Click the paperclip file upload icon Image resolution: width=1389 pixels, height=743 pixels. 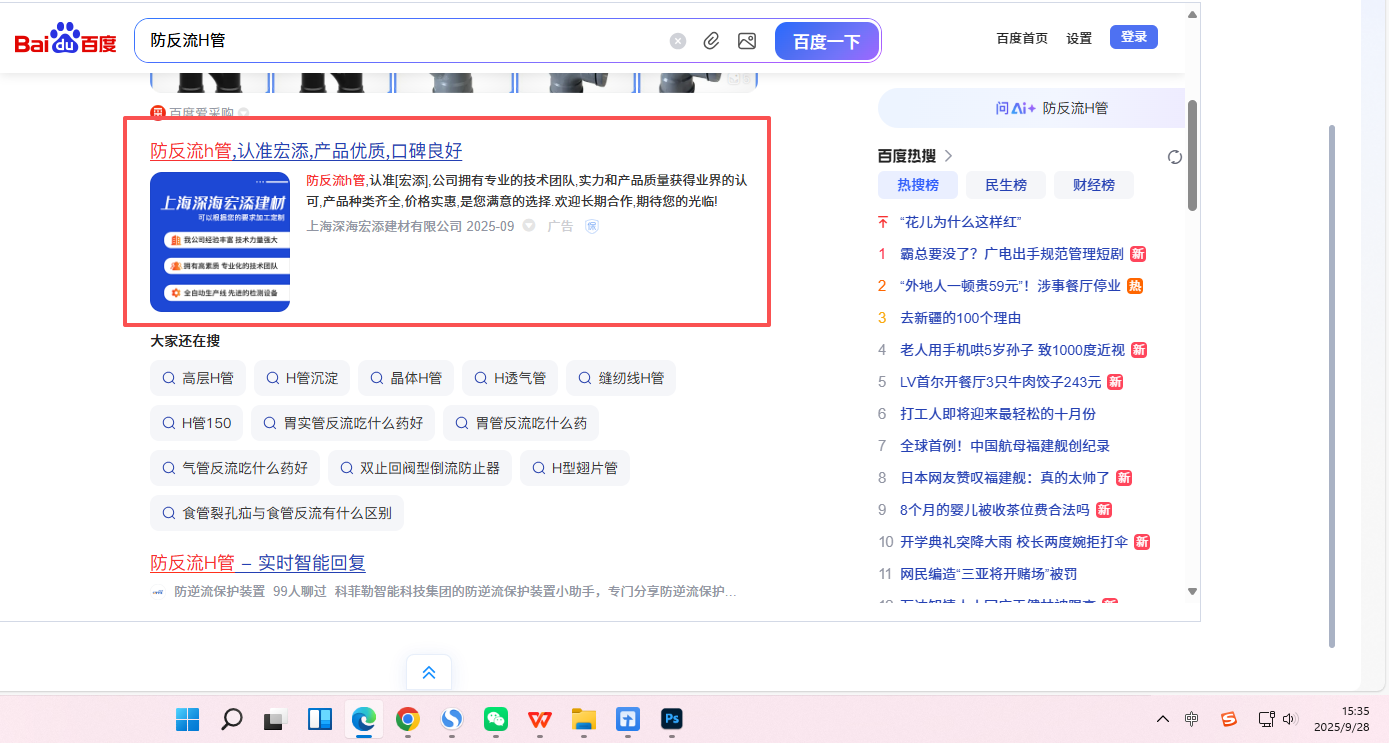click(x=711, y=41)
